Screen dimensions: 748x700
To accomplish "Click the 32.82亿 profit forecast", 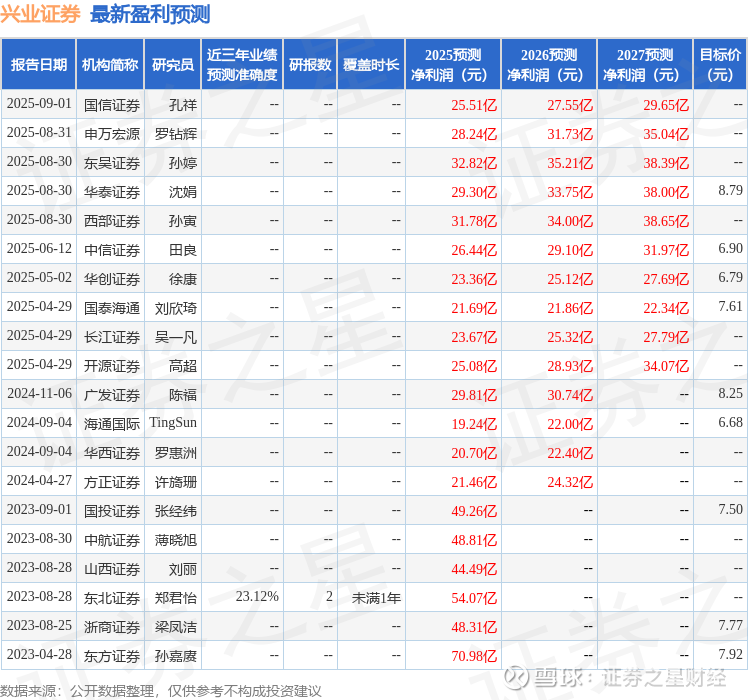I will [474, 163].
